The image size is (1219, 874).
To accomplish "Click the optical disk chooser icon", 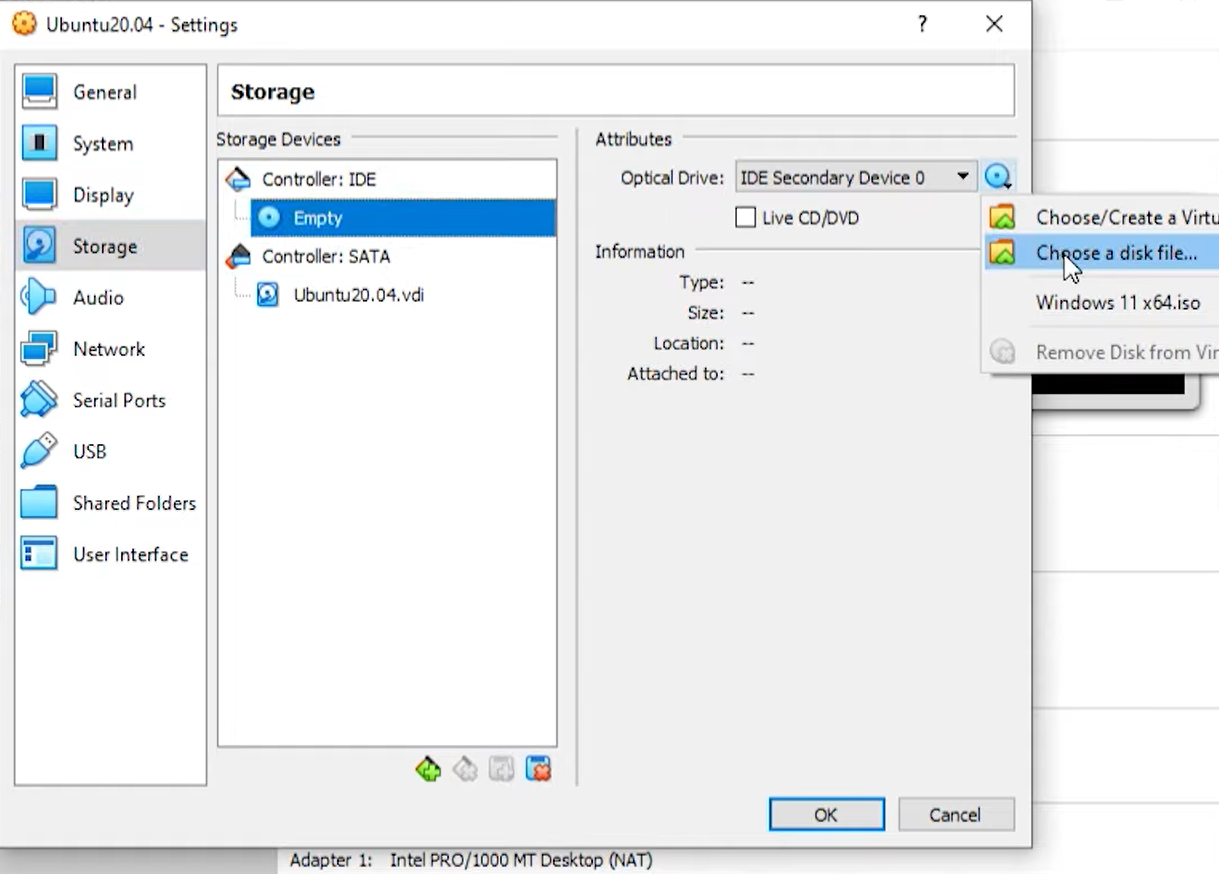I will pos(997,178).
